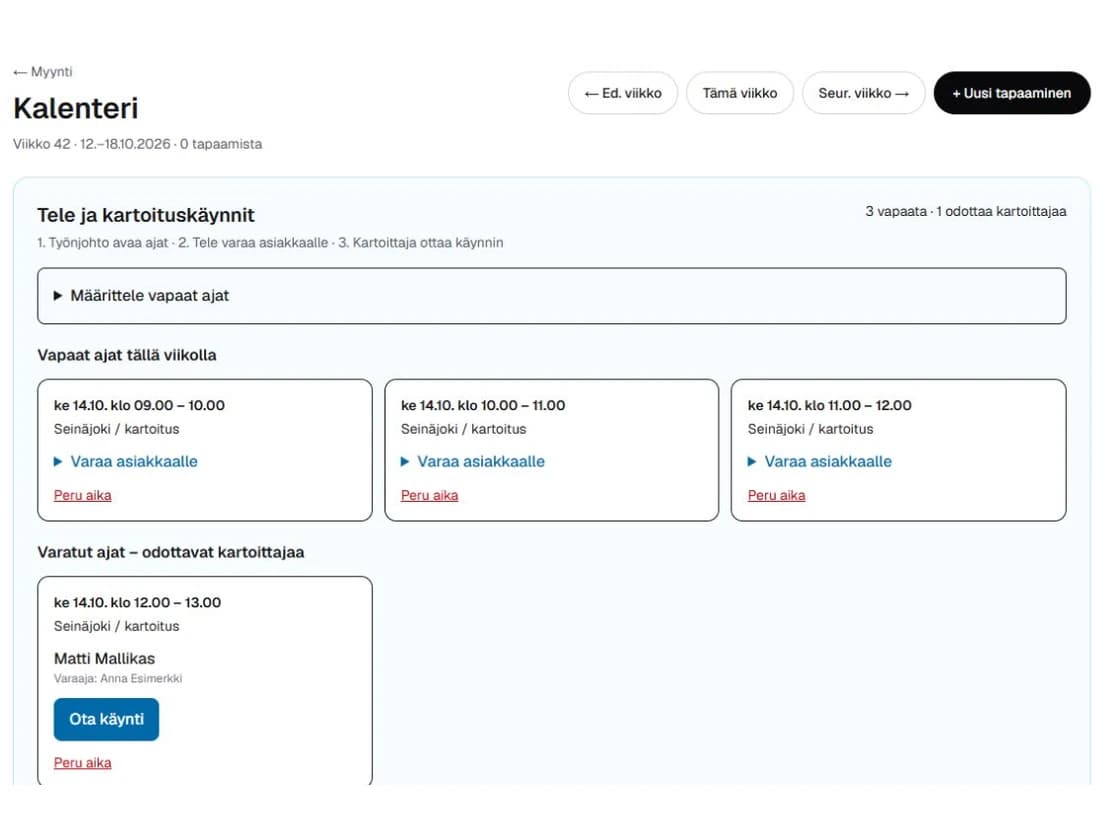The height and width of the screenshot is (840, 1120).
Task: Select the Kalenteri page heading
Action: click(x=76, y=109)
